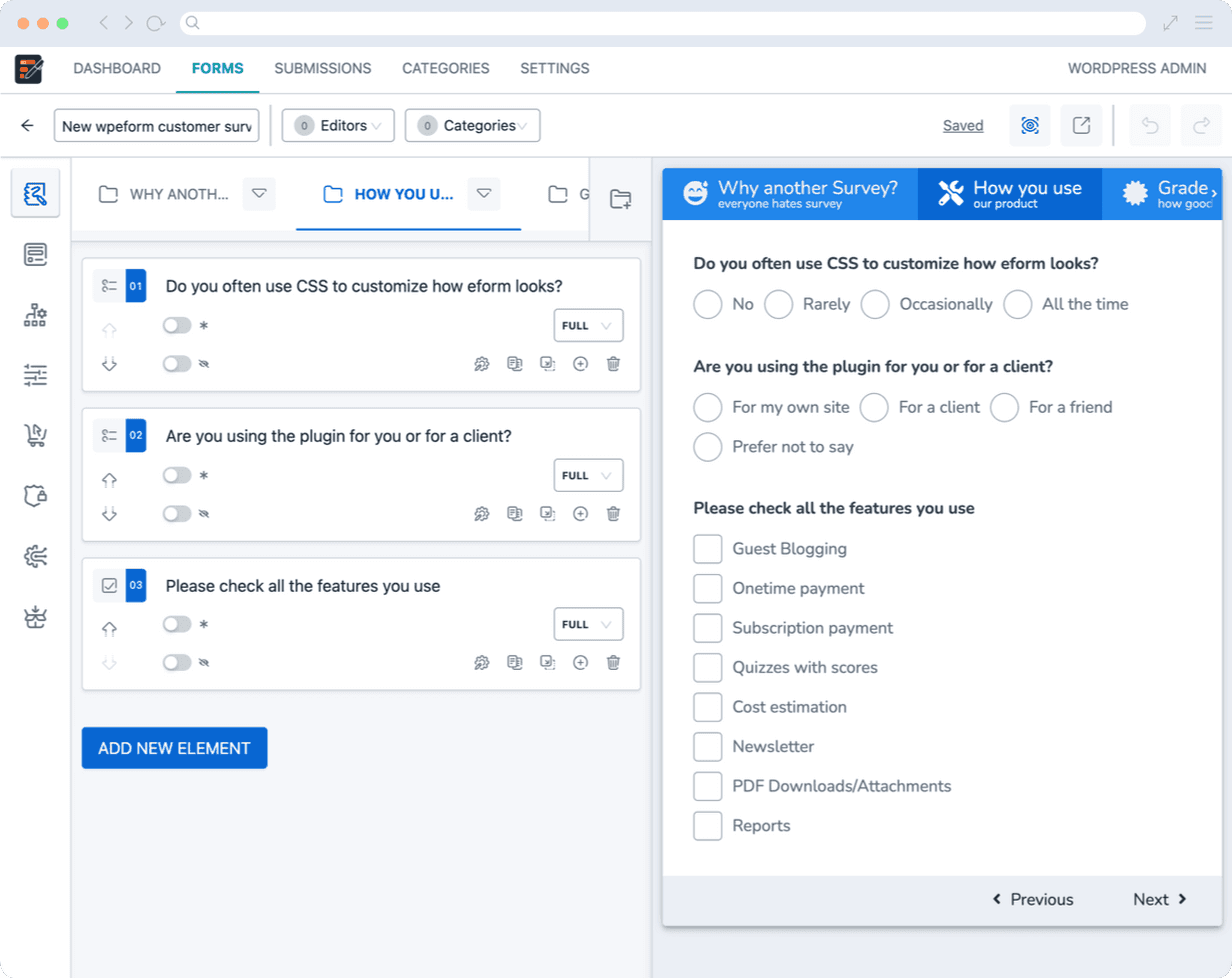Open the form preview eye icon

1030,125
